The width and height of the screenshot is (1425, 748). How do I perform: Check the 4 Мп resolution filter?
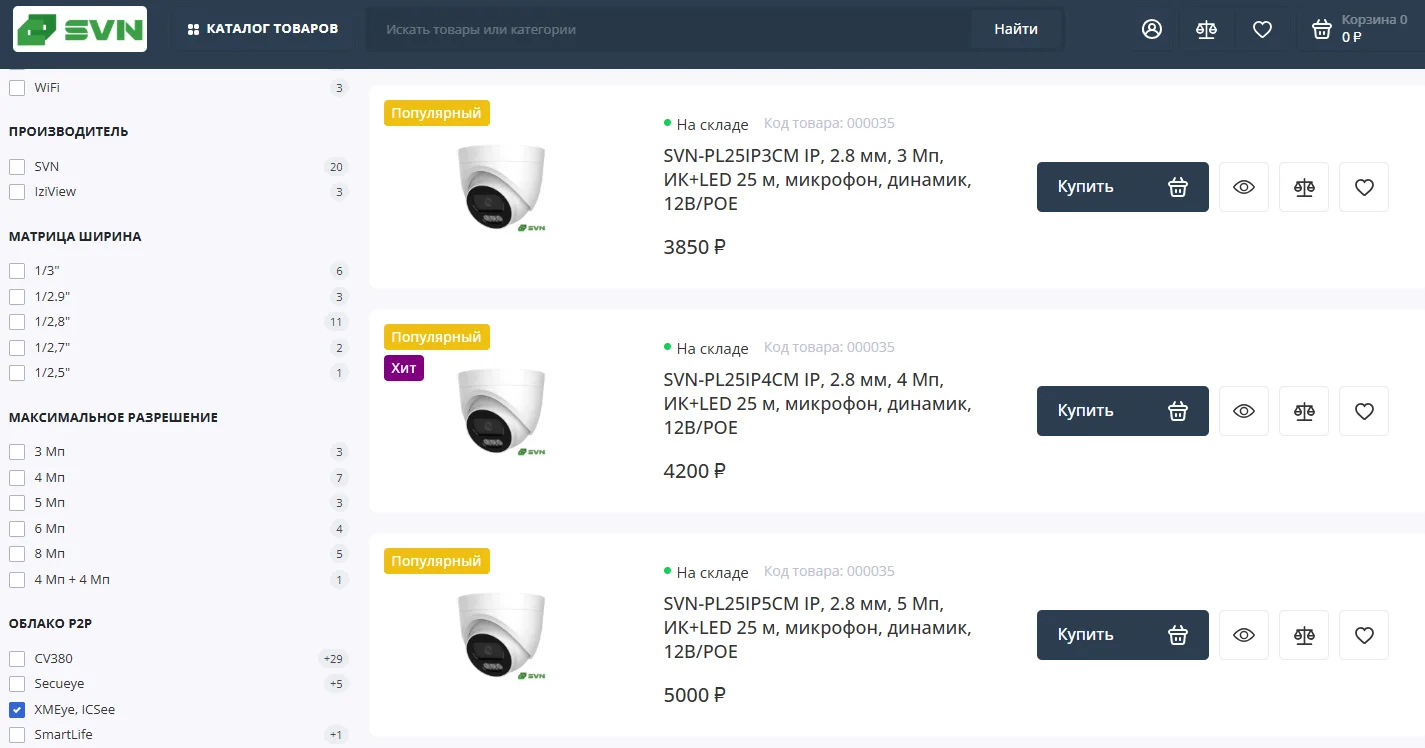click(17, 477)
